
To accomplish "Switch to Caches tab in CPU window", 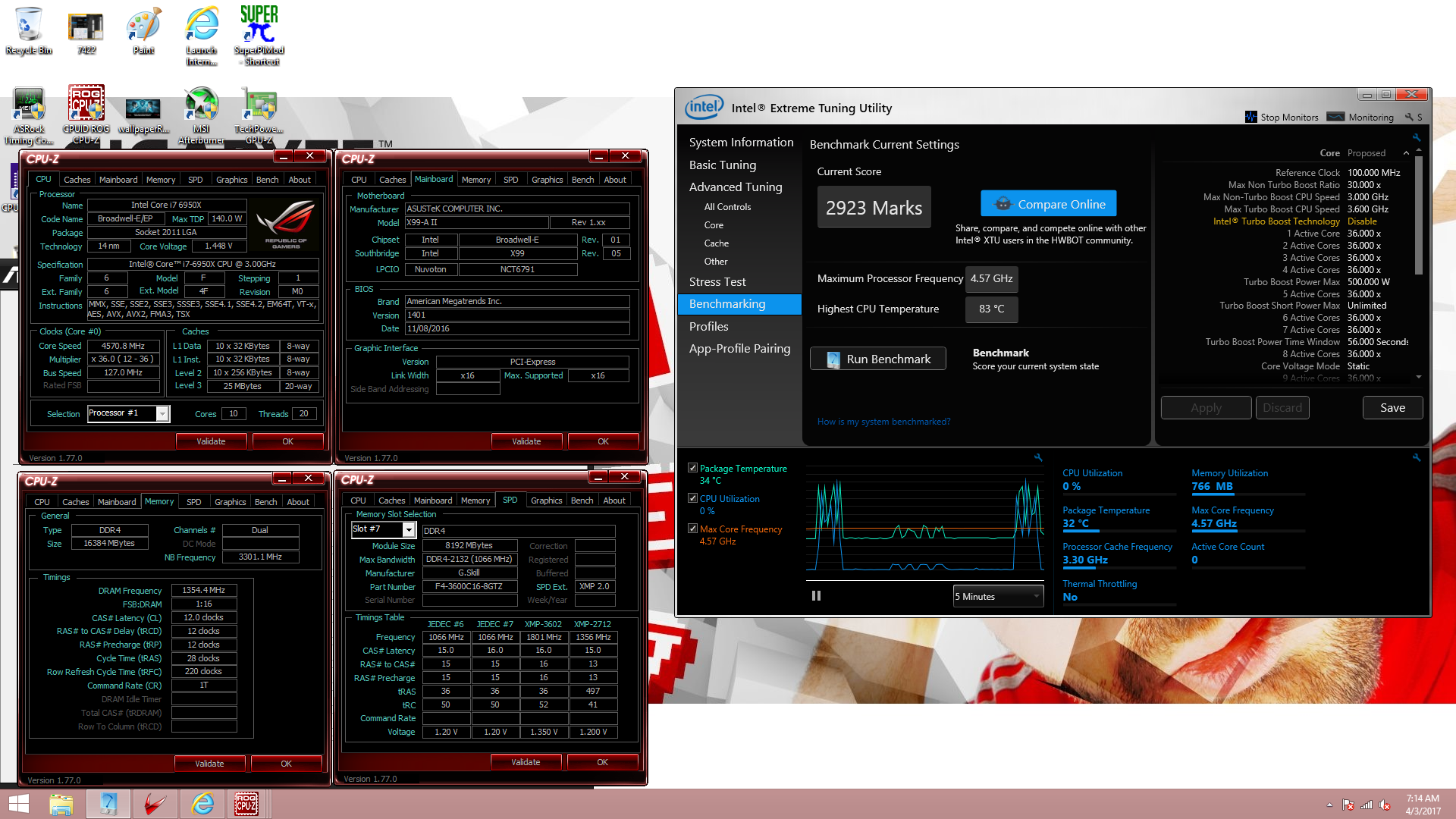I will pyautogui.click(x=77, y=180).
